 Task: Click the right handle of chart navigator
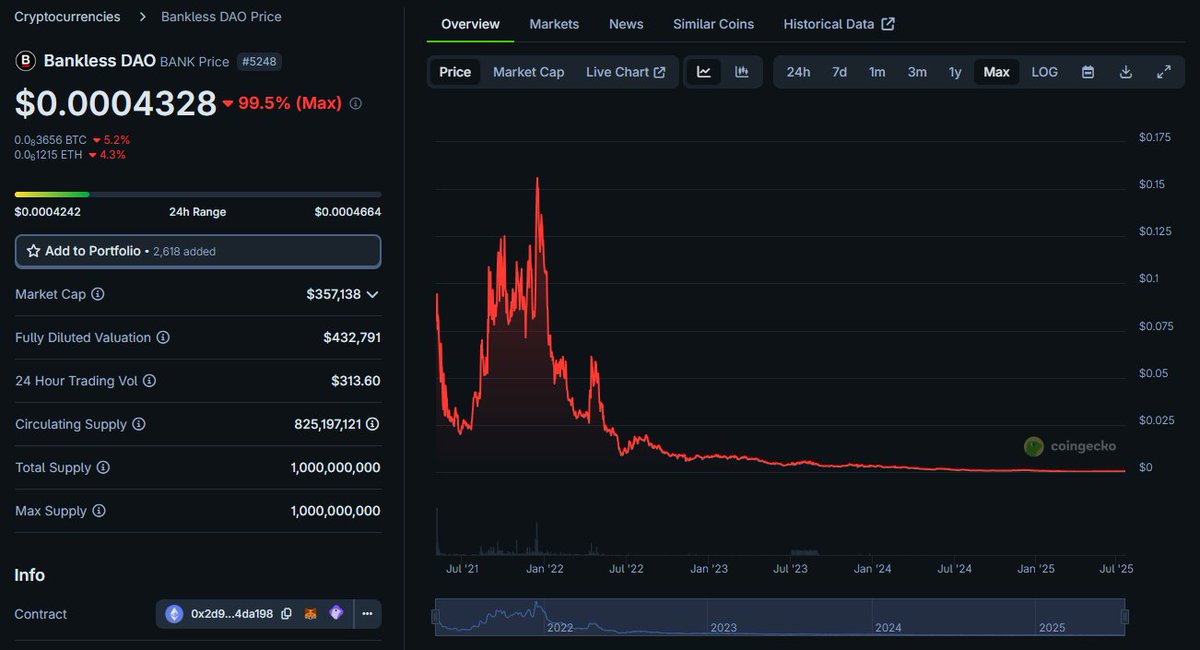tap(1125, 617)
